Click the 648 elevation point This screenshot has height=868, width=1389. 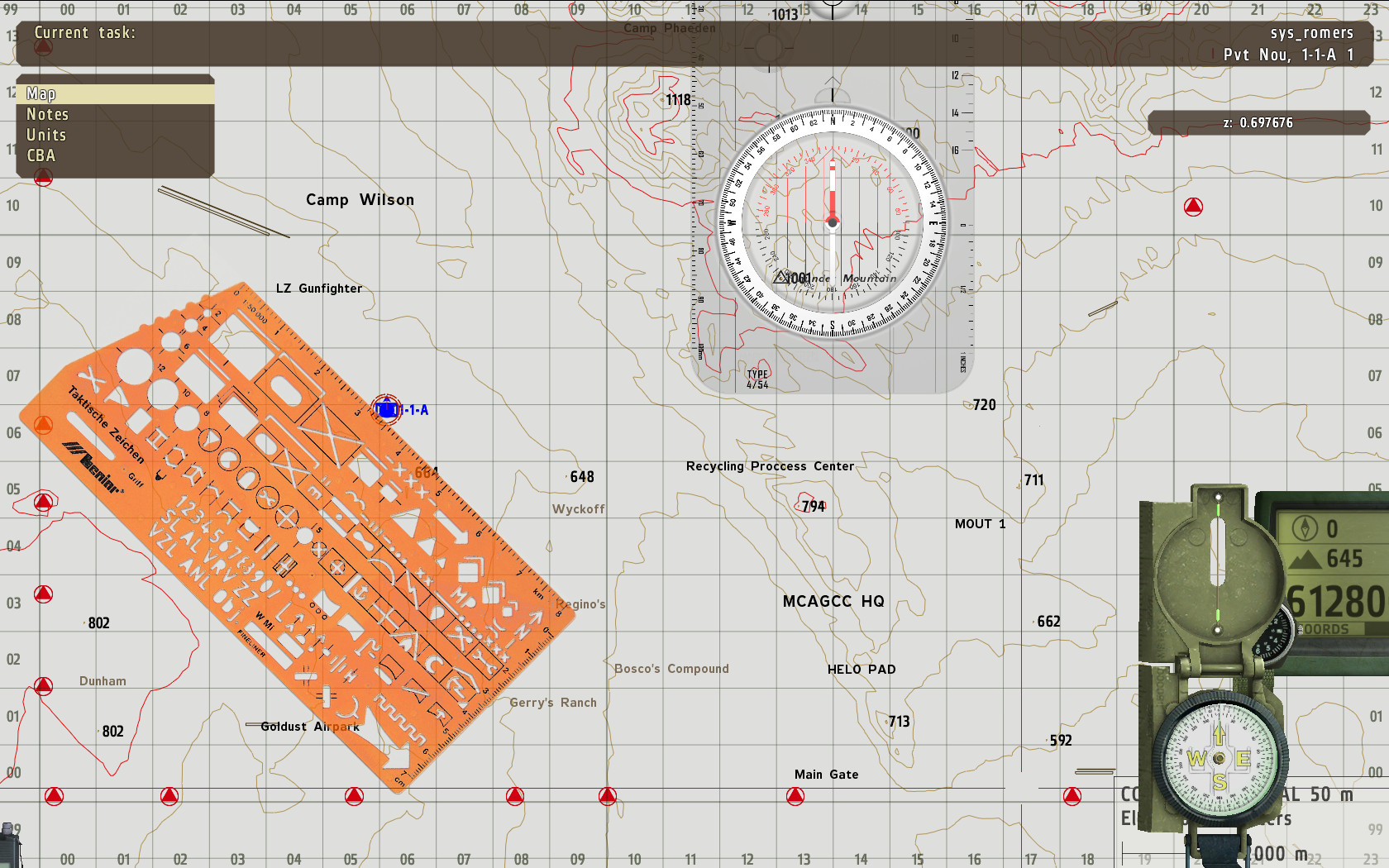pyautogui.click(x=581, y=477)
